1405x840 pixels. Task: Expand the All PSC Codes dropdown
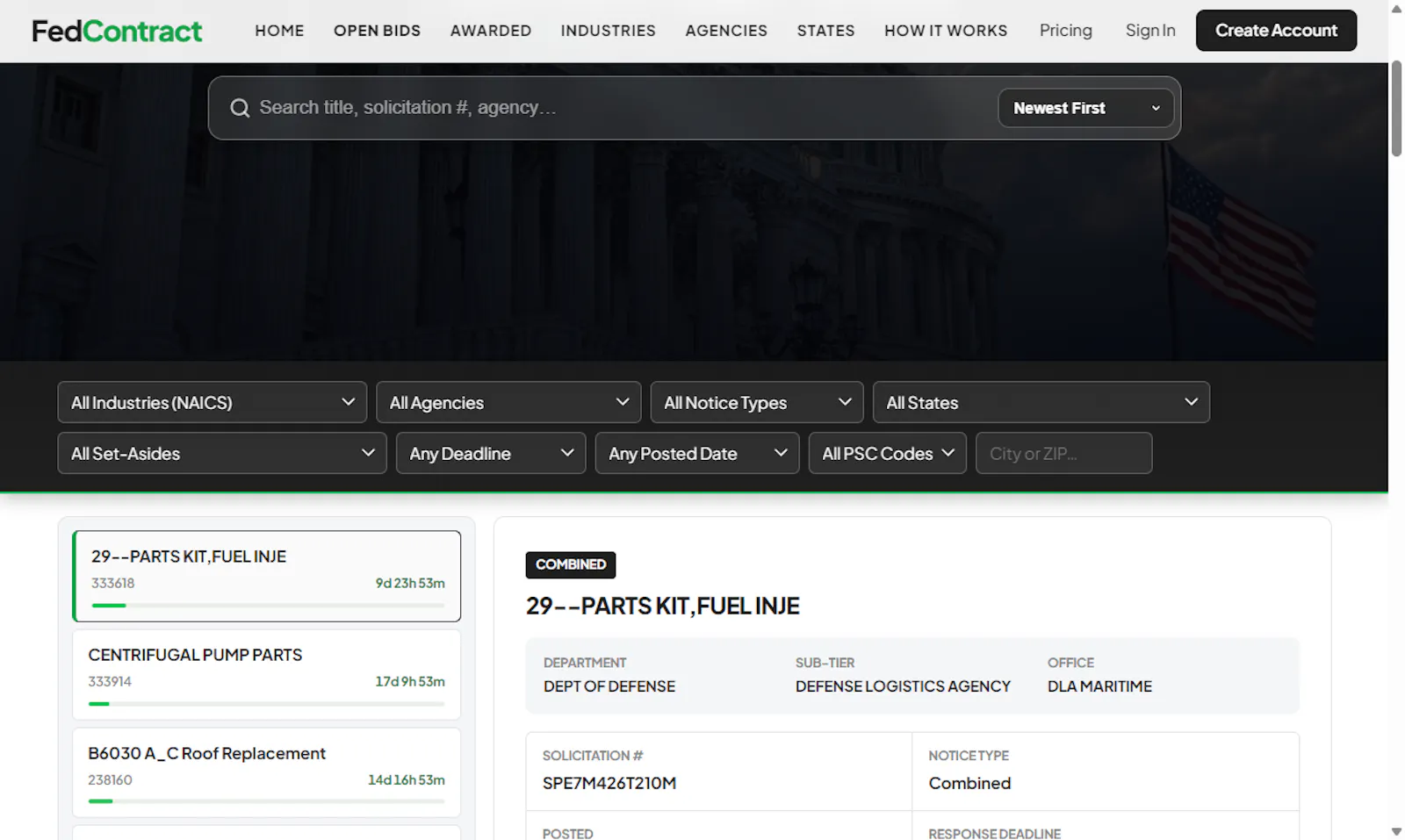[888, 453]
